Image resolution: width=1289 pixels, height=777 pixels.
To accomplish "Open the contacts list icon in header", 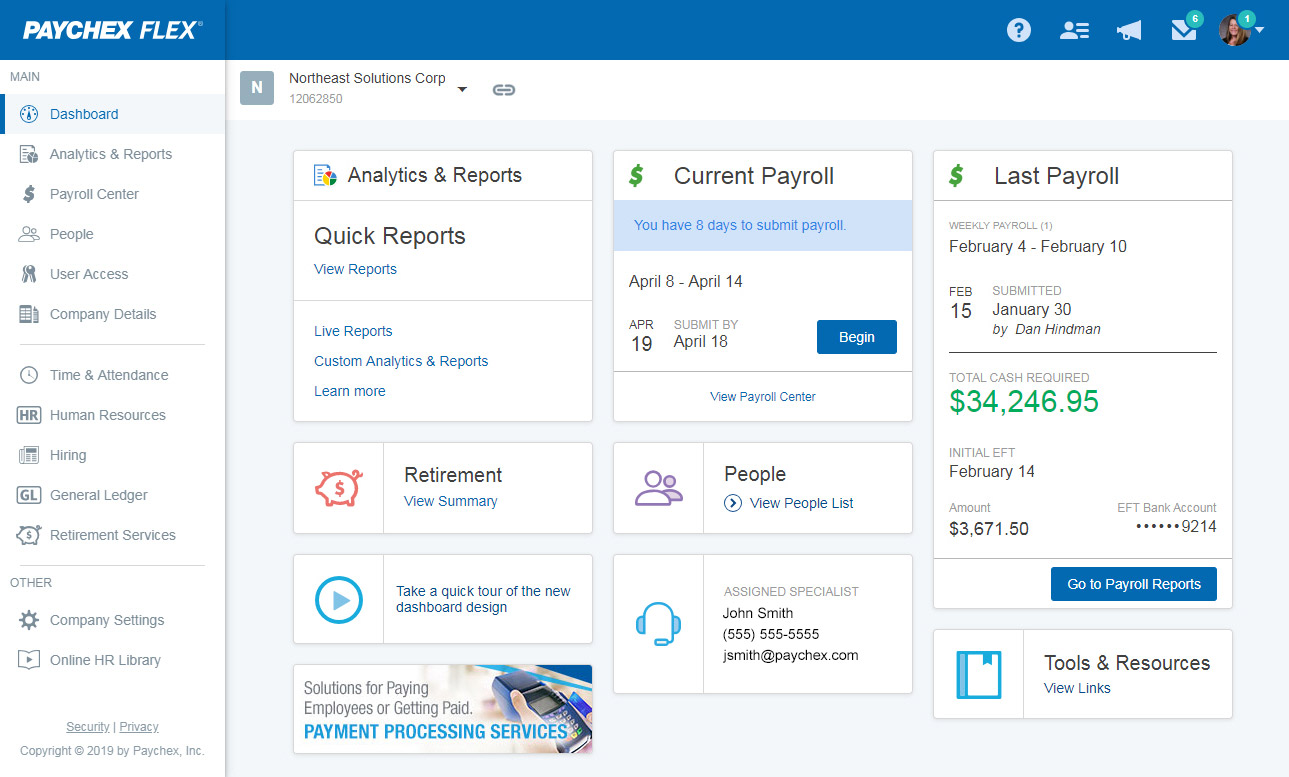I will [x=1074, y=30].
